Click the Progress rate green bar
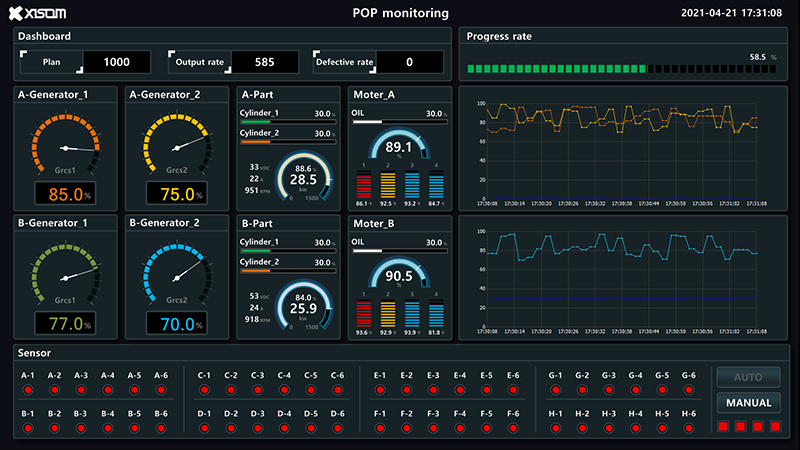 point(556,71)
